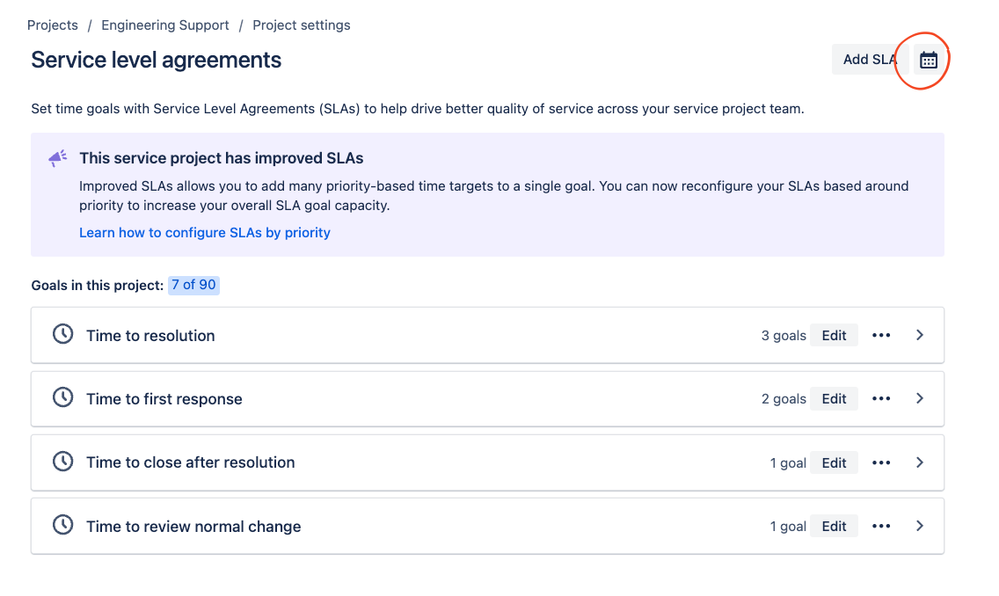Viewport: 999px width, 596px height.
Task: Expand the Time to resolution SLA row
Action: coord(920,335)
